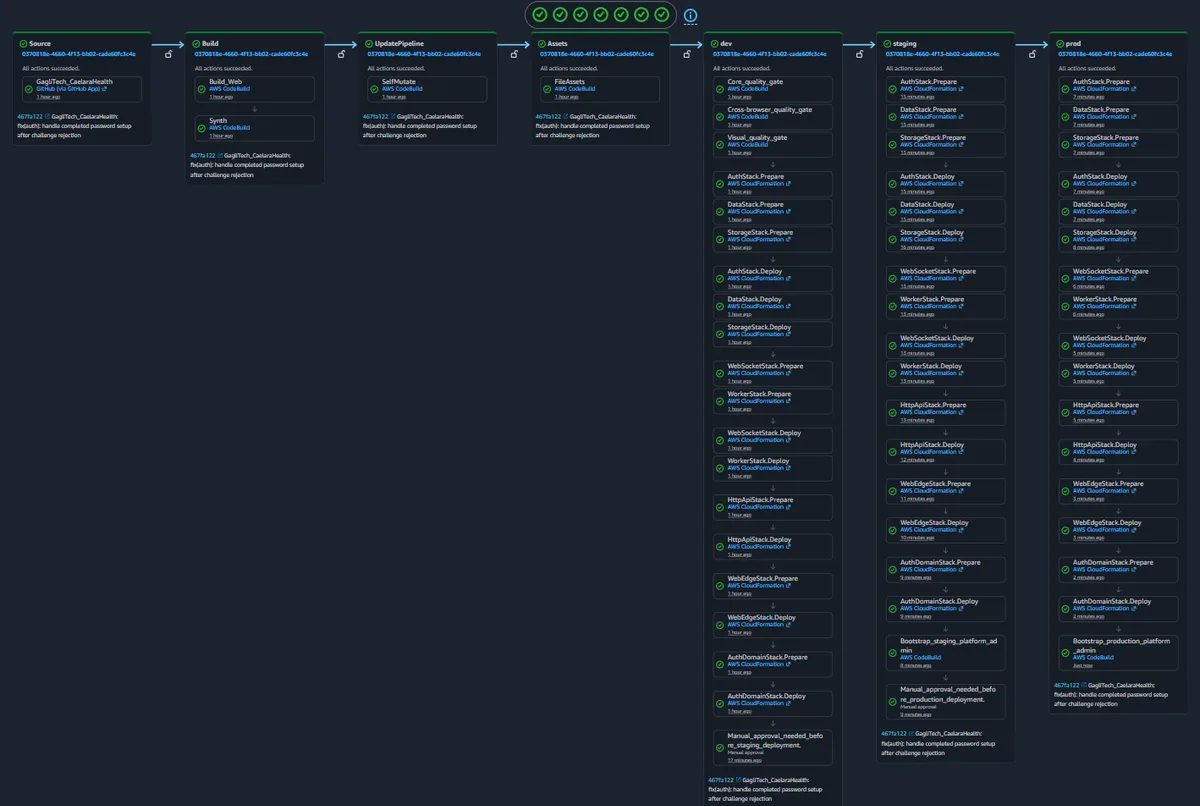This screenshot has height=806, width=1200.
Task: Click the success icon on GagliTech_CaelaraHealth source action
Action: click(x=28, y=89)
